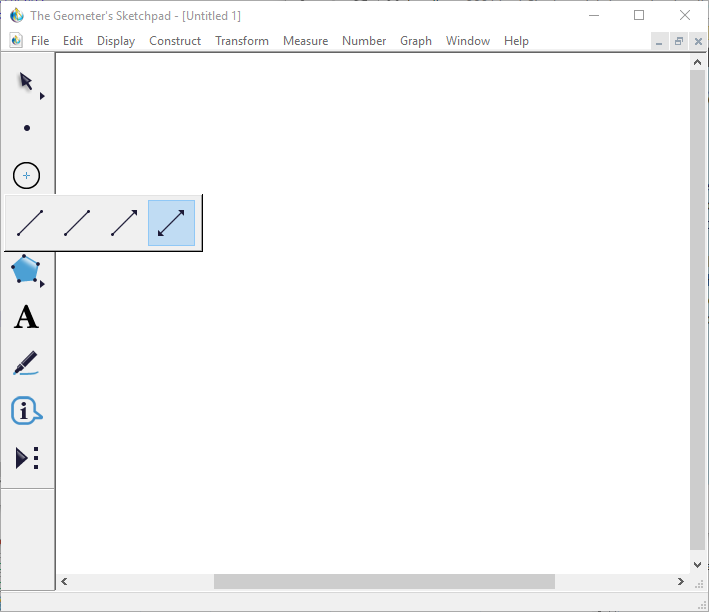Open the Measure menu

306,41
